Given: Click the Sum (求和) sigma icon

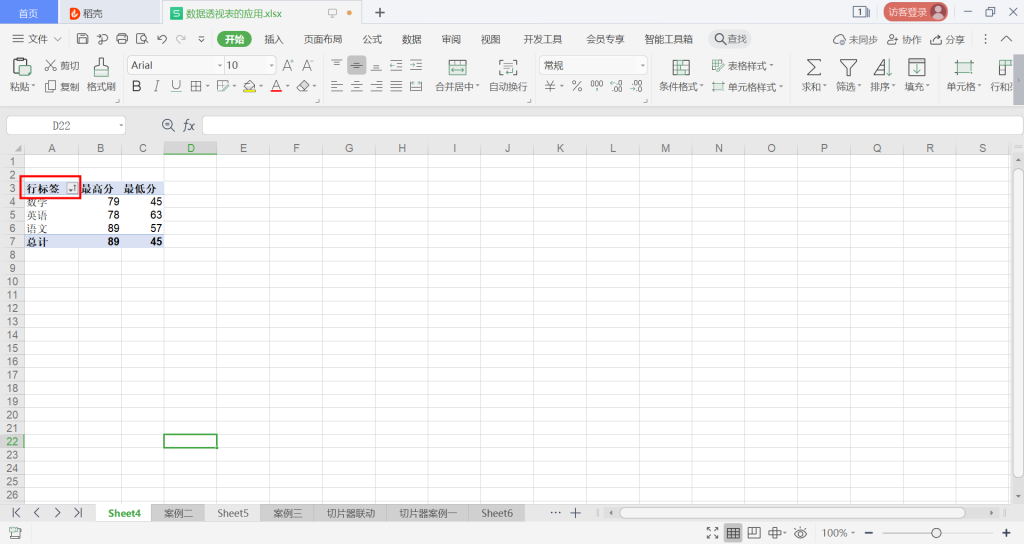Looking at the screenshot, I should 814,67.
